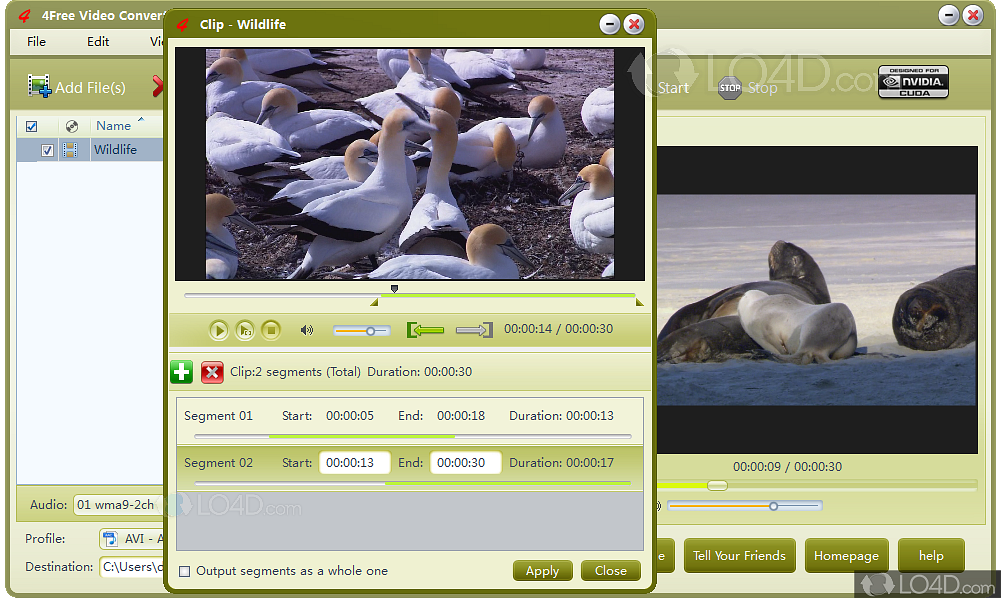Viewport: 1001px width, 598px height.
Task: Open the Edit menu
Action: tap(97, 42)
